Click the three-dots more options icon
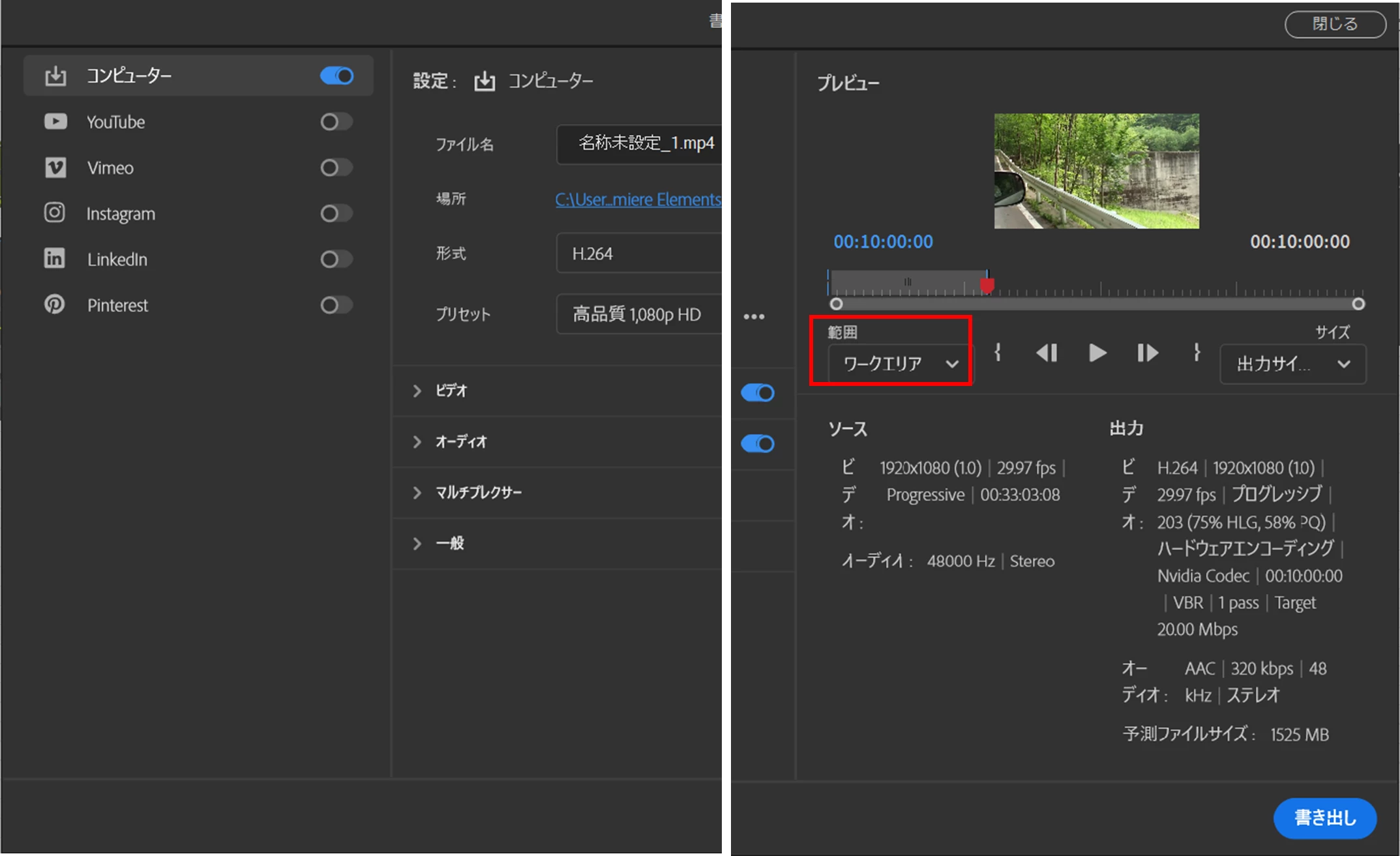This screenshot has height=856, width=1400. tap(754, 317)
